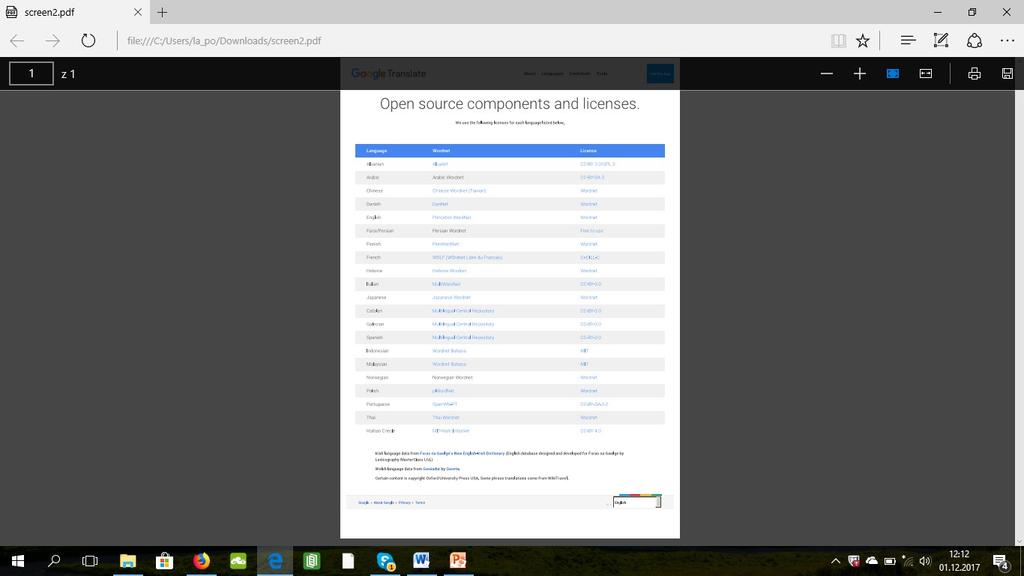Click the Indonesian language row label
This screenshot has height=576, width=1024.
point(377,351)
